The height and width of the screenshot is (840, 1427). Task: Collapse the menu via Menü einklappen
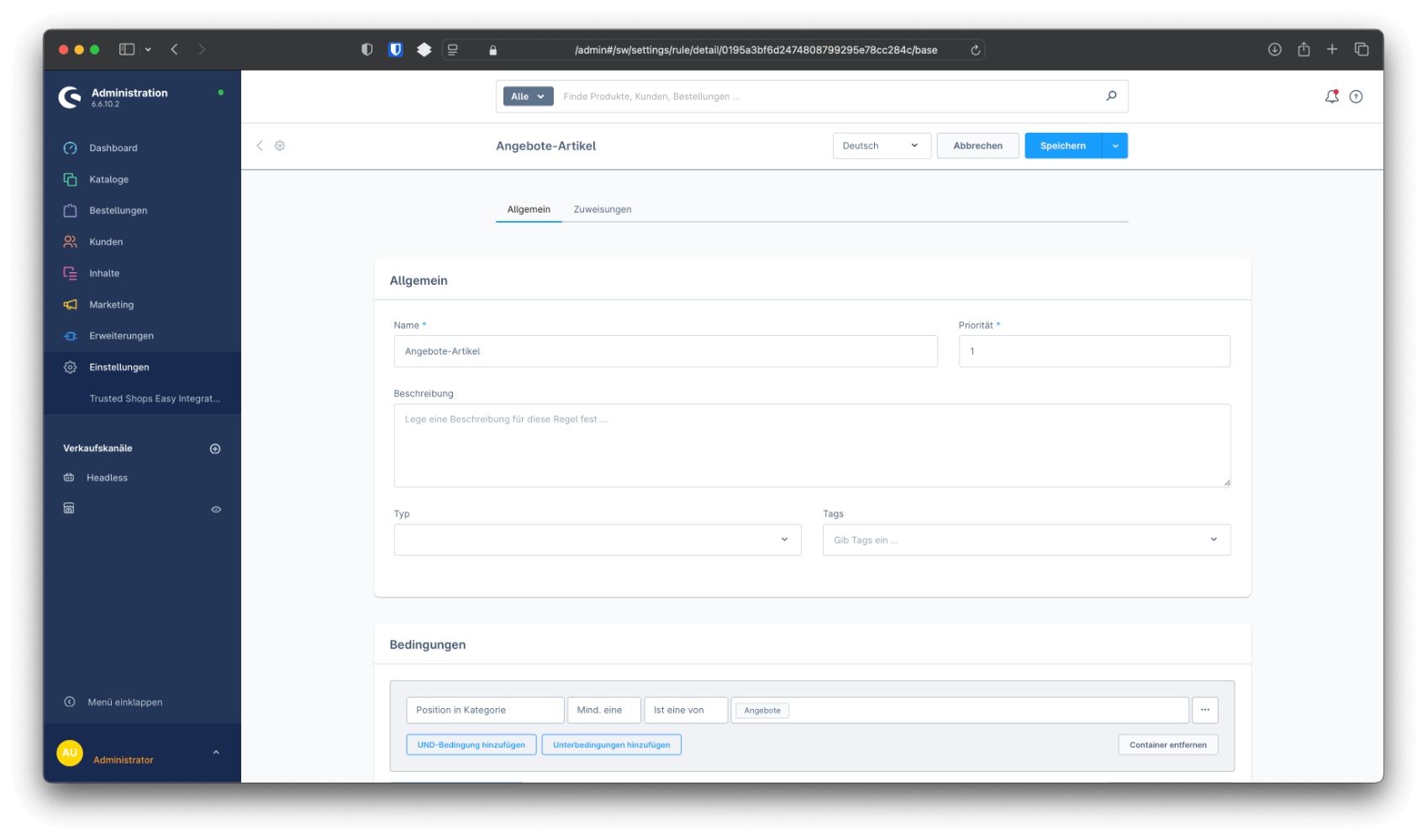124,702
